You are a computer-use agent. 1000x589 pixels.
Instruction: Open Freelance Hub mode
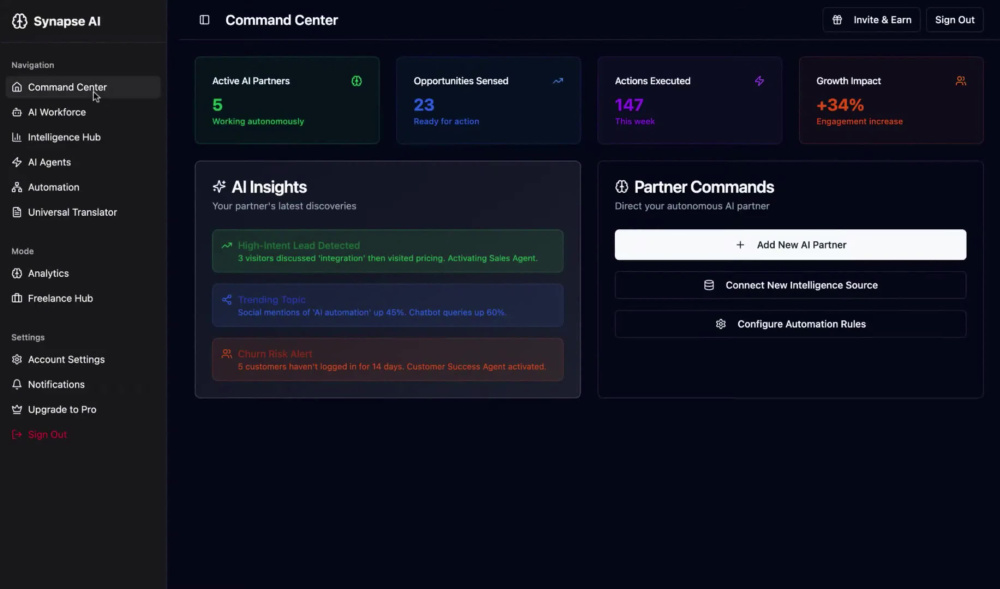[83, 298]
